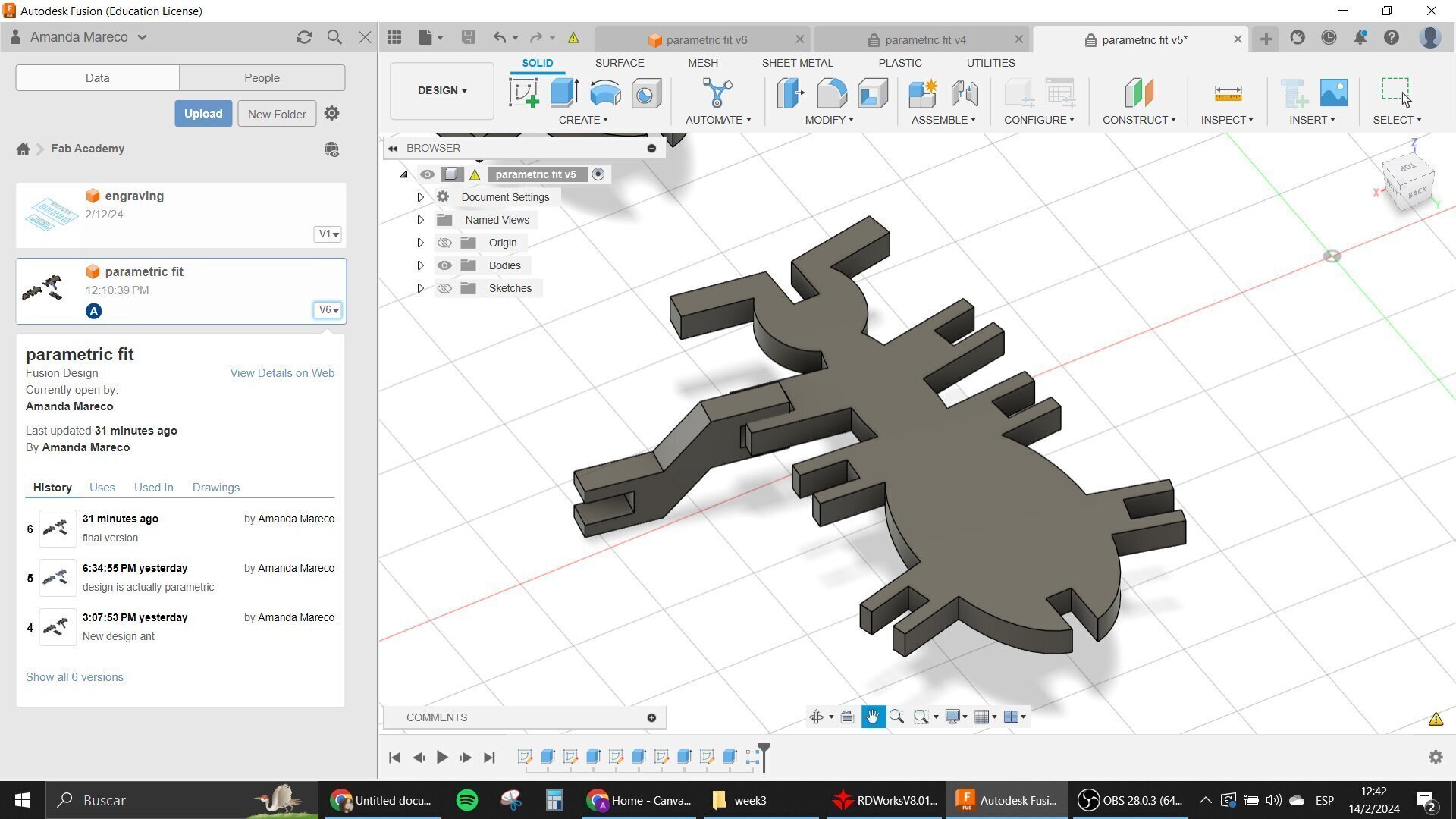Image resolution: width=1456 pixels, height=819 pixels.
Task: Click the Automate fork icon
Action: click(717, 93)
